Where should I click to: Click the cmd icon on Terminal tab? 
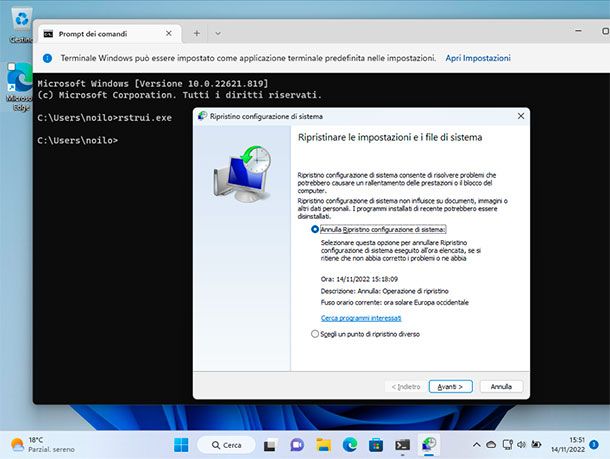pos(48,34)
